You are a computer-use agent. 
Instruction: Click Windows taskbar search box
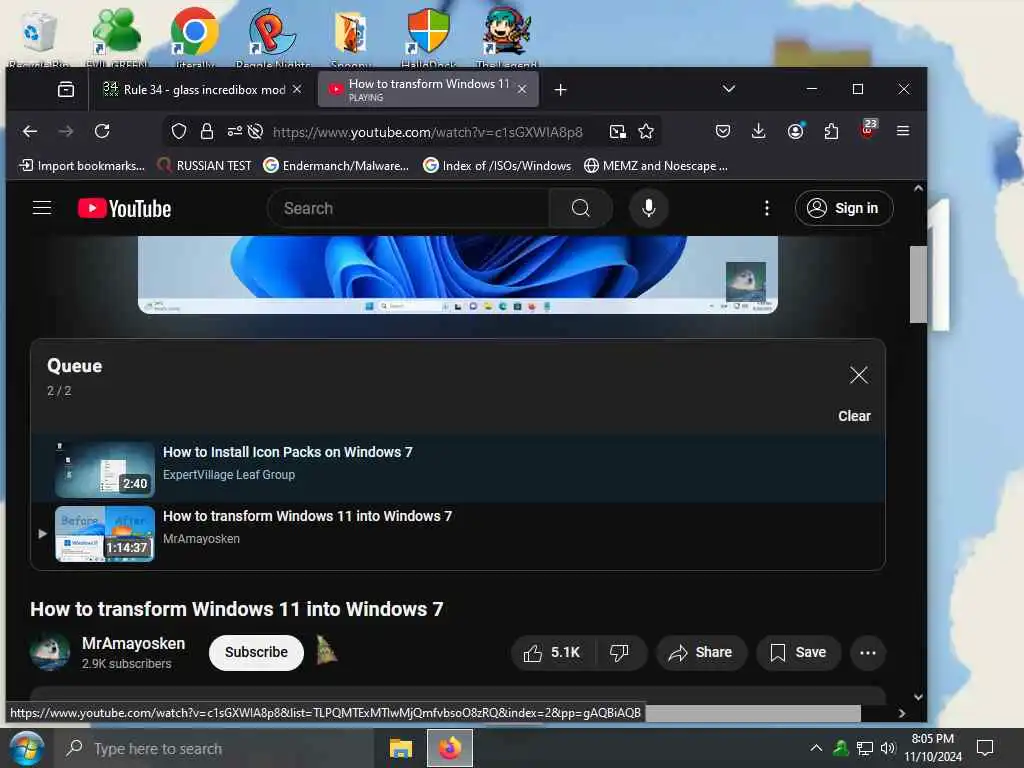pyautogui.click(x=216, y=748)
